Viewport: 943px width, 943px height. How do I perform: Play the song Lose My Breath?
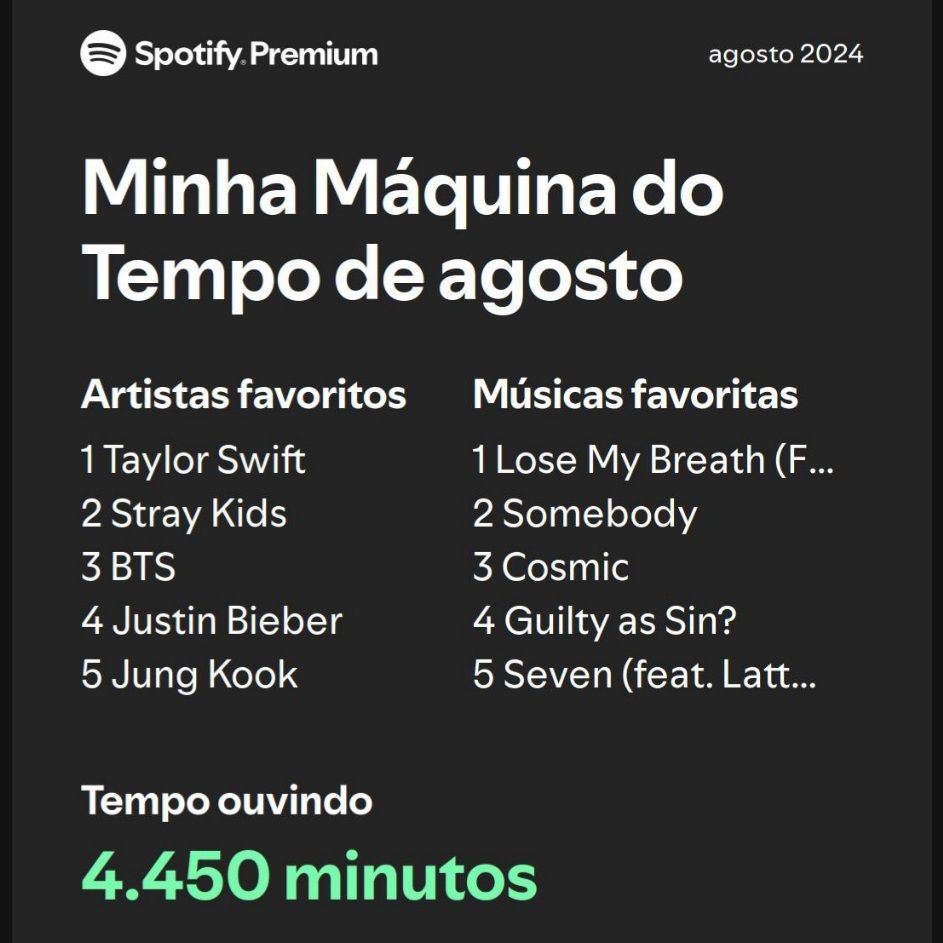pyautogui.click(x=653, y=461)
